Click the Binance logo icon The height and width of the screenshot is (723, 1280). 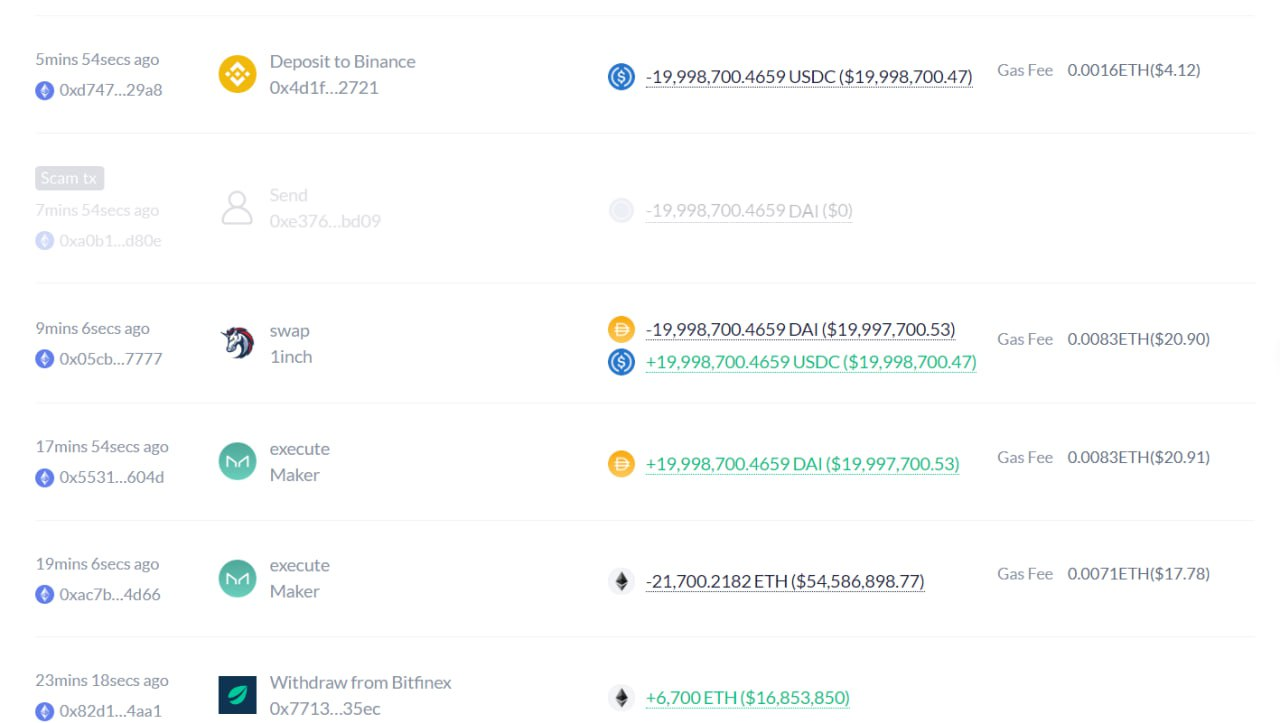click(237, 74)
